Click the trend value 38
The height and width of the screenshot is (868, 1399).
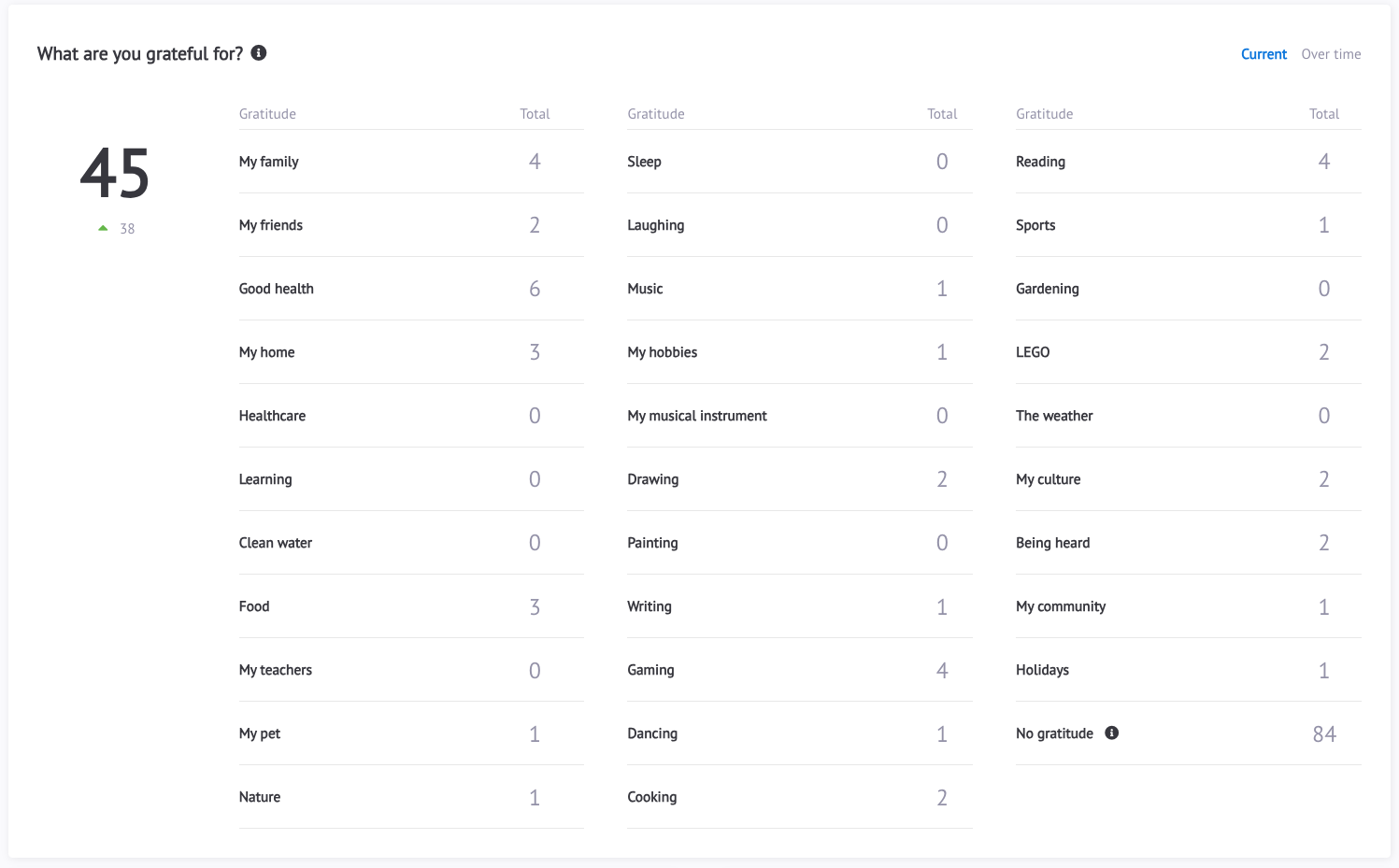pos(127,228)
